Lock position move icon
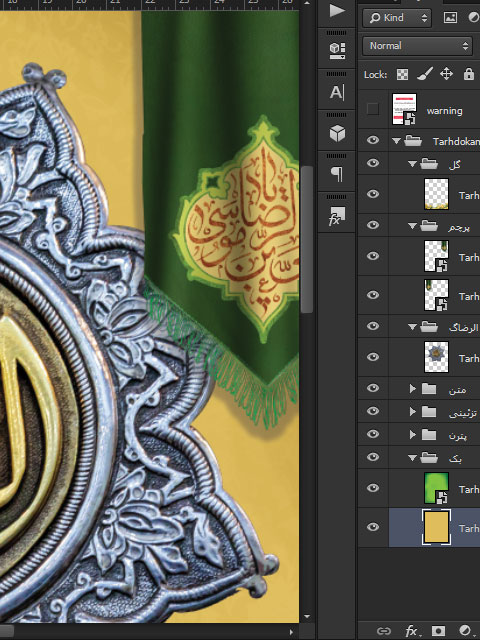The width and height of the screenshot is (480, 640). point(446,74)
